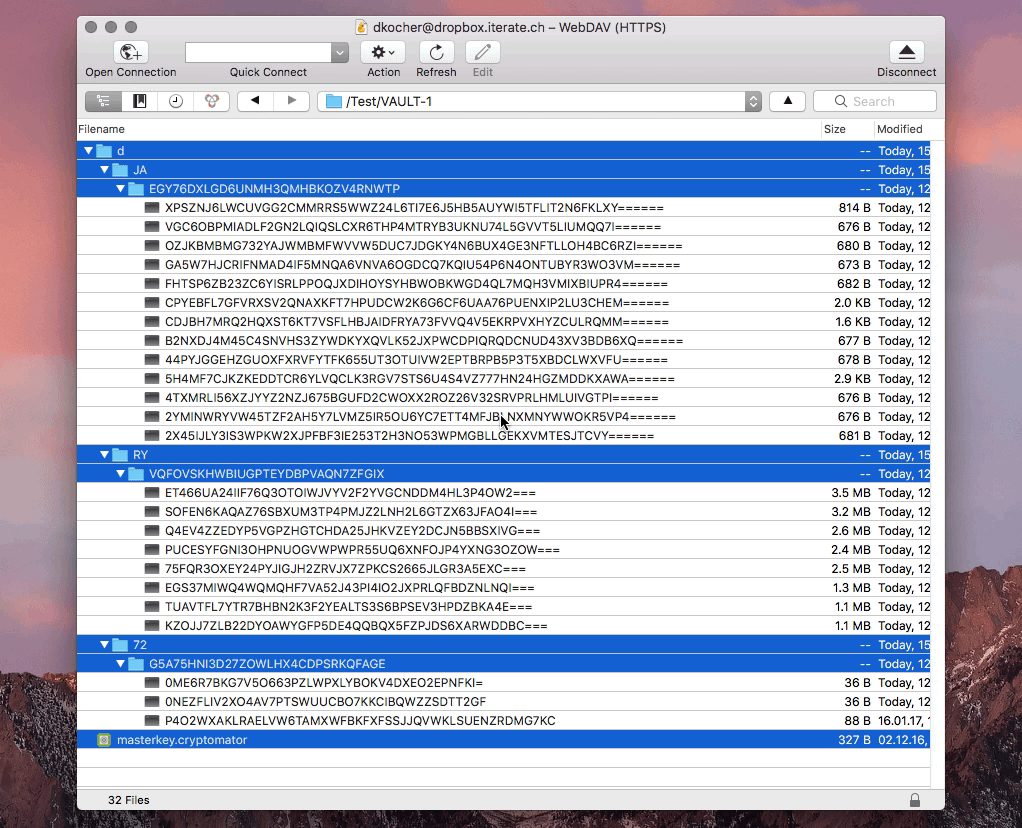Open the Action gear menu
Viewport: 1022px width, 828px height.
tap(383, 53)
